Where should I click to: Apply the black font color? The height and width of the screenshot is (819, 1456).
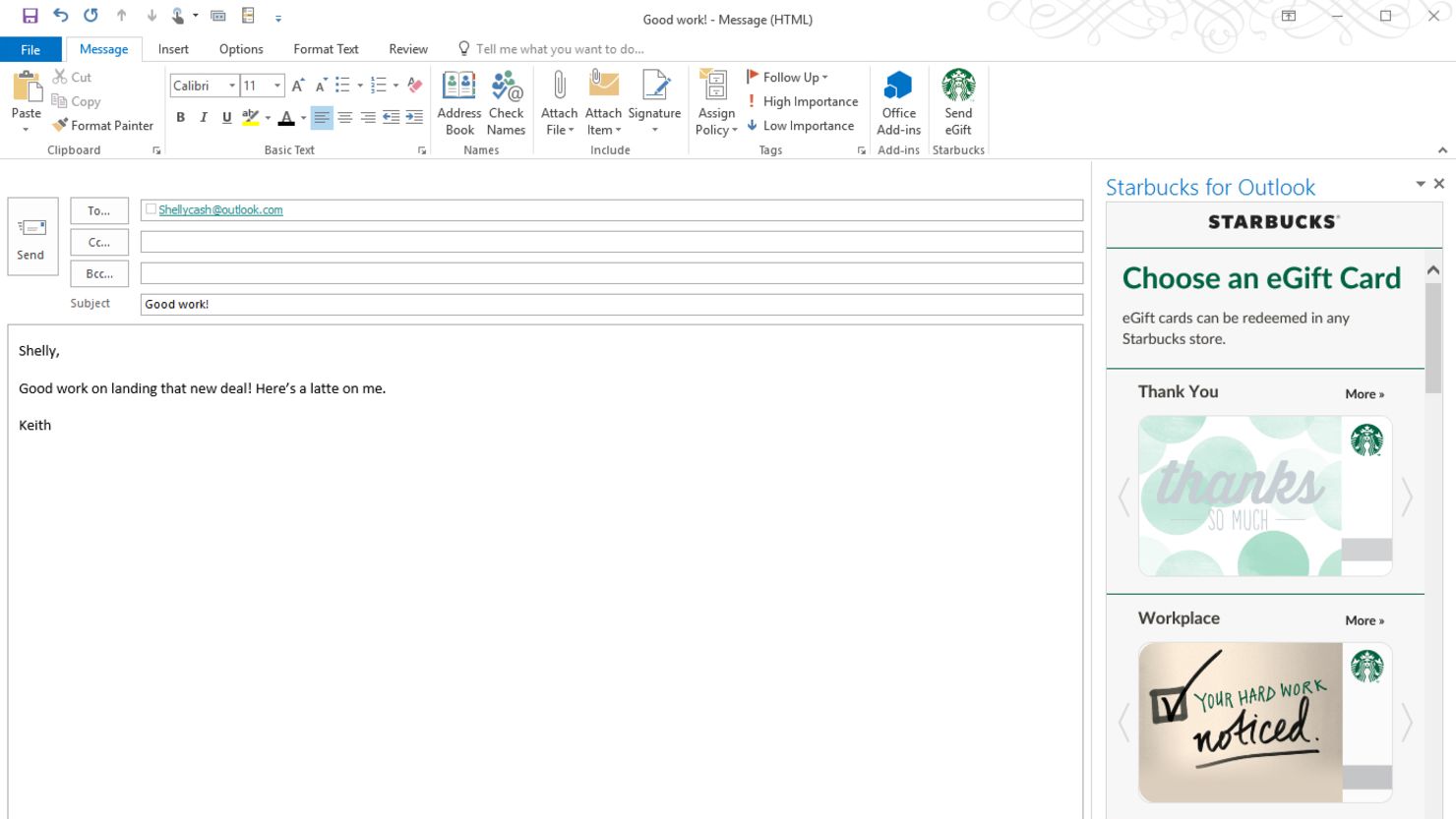[x=286, y=117]
